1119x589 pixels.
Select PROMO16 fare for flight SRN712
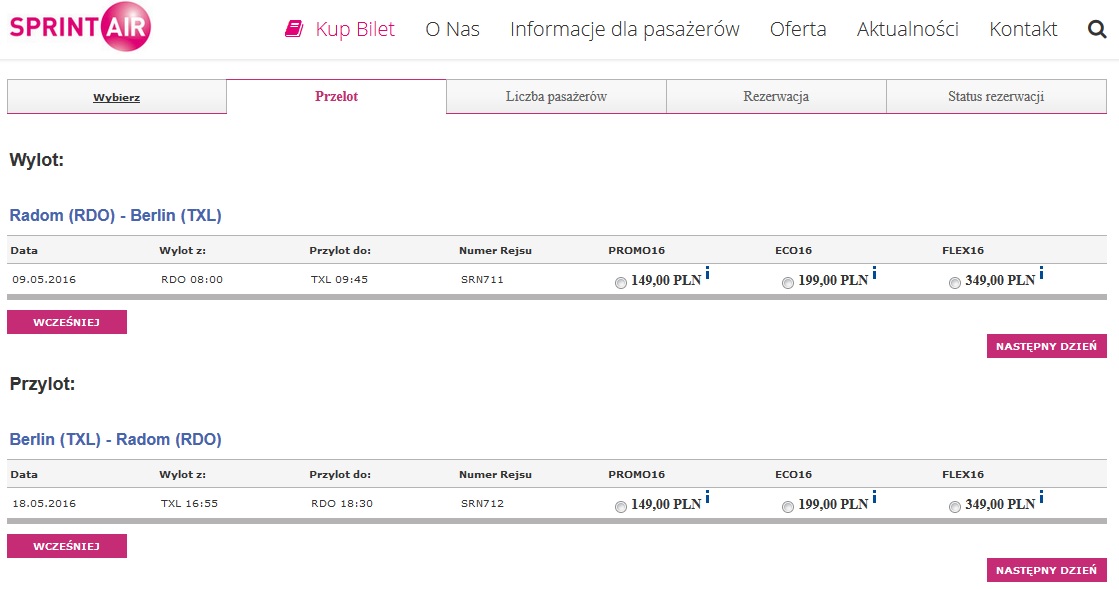point(621,507)
